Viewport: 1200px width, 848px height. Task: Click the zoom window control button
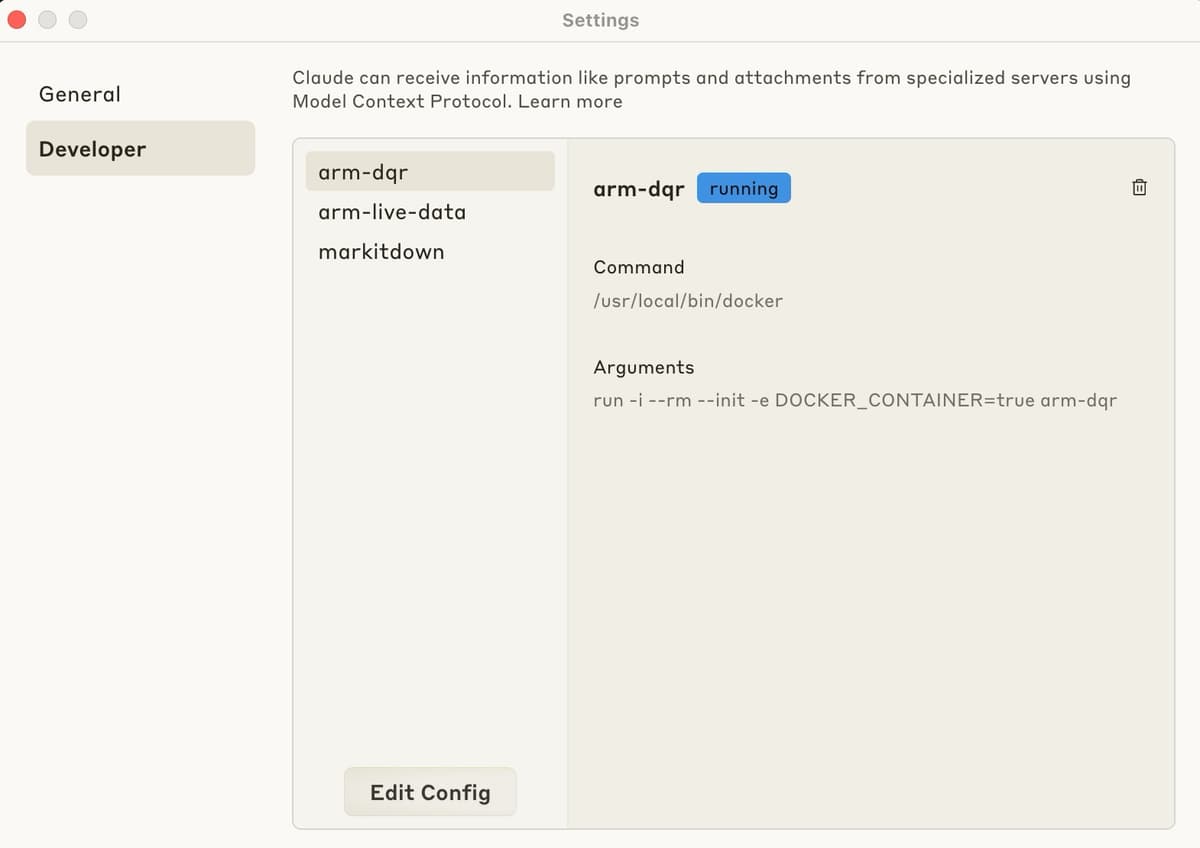point(77,19)
